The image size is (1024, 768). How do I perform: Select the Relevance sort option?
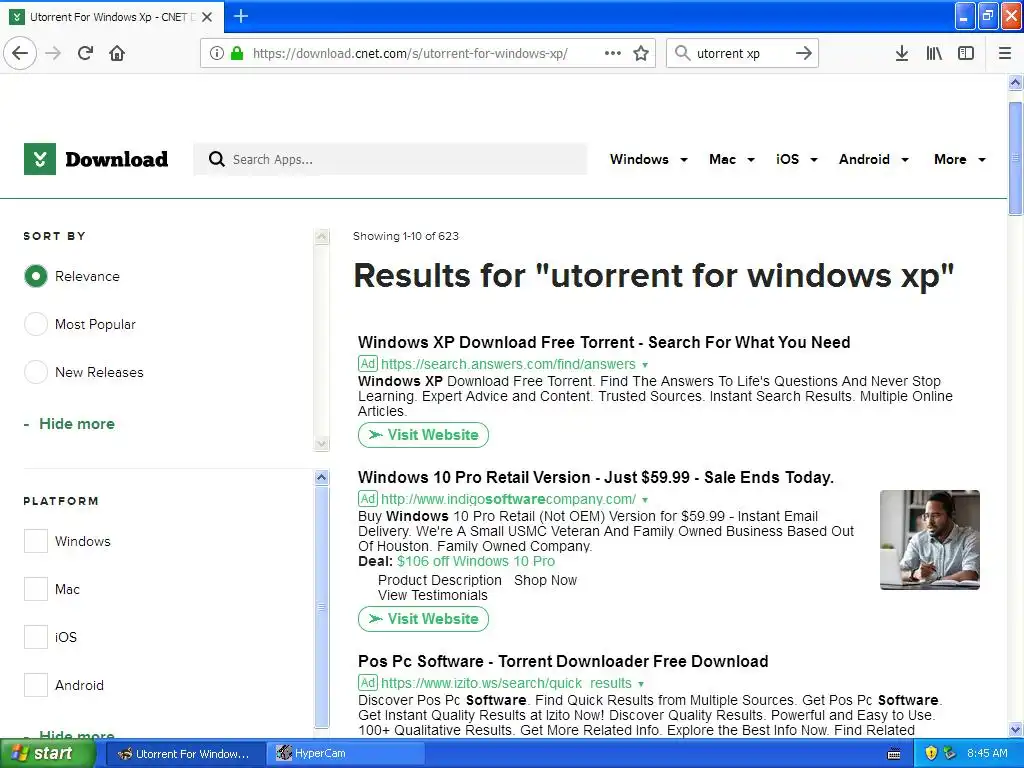(x=36, y=276)
